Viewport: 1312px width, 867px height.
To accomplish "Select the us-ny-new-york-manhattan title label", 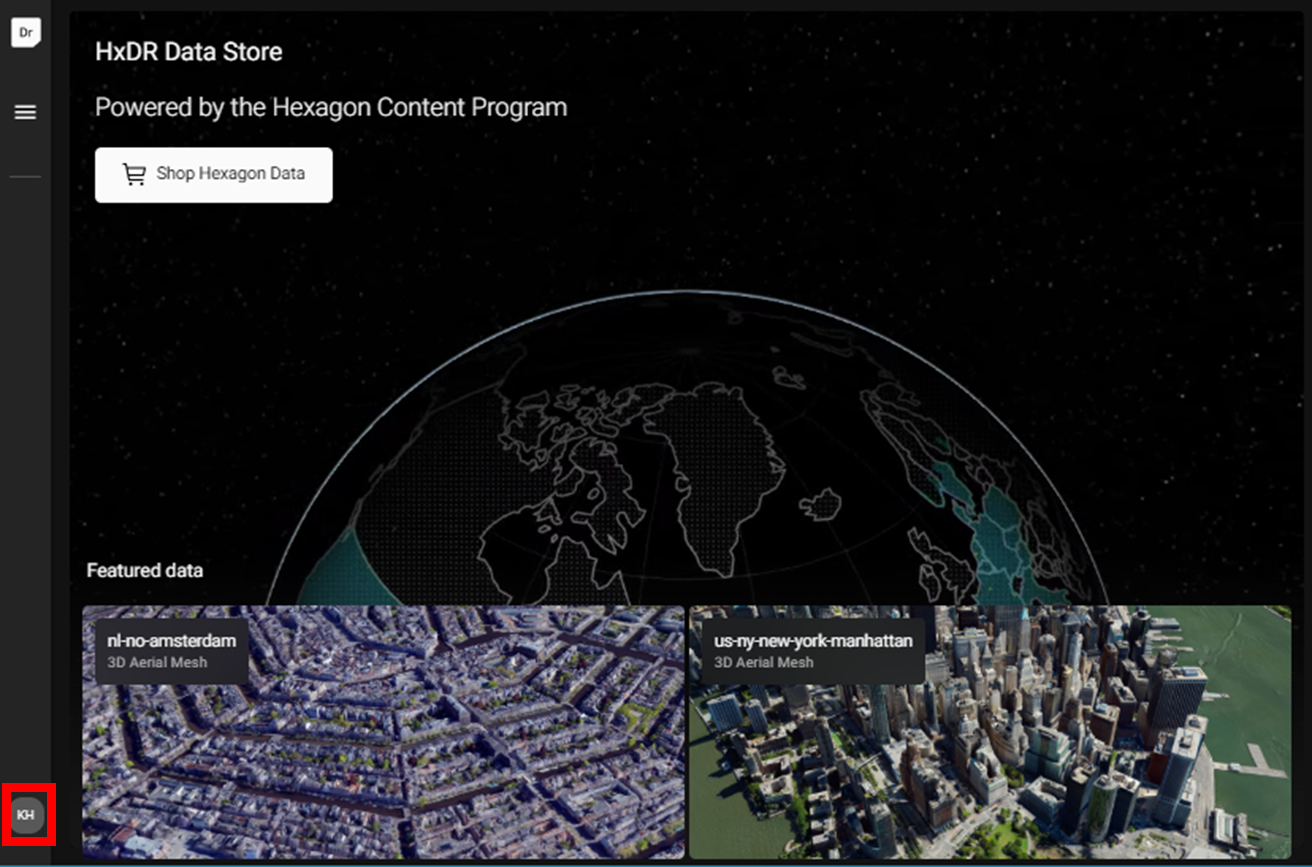I will (813, 641).
